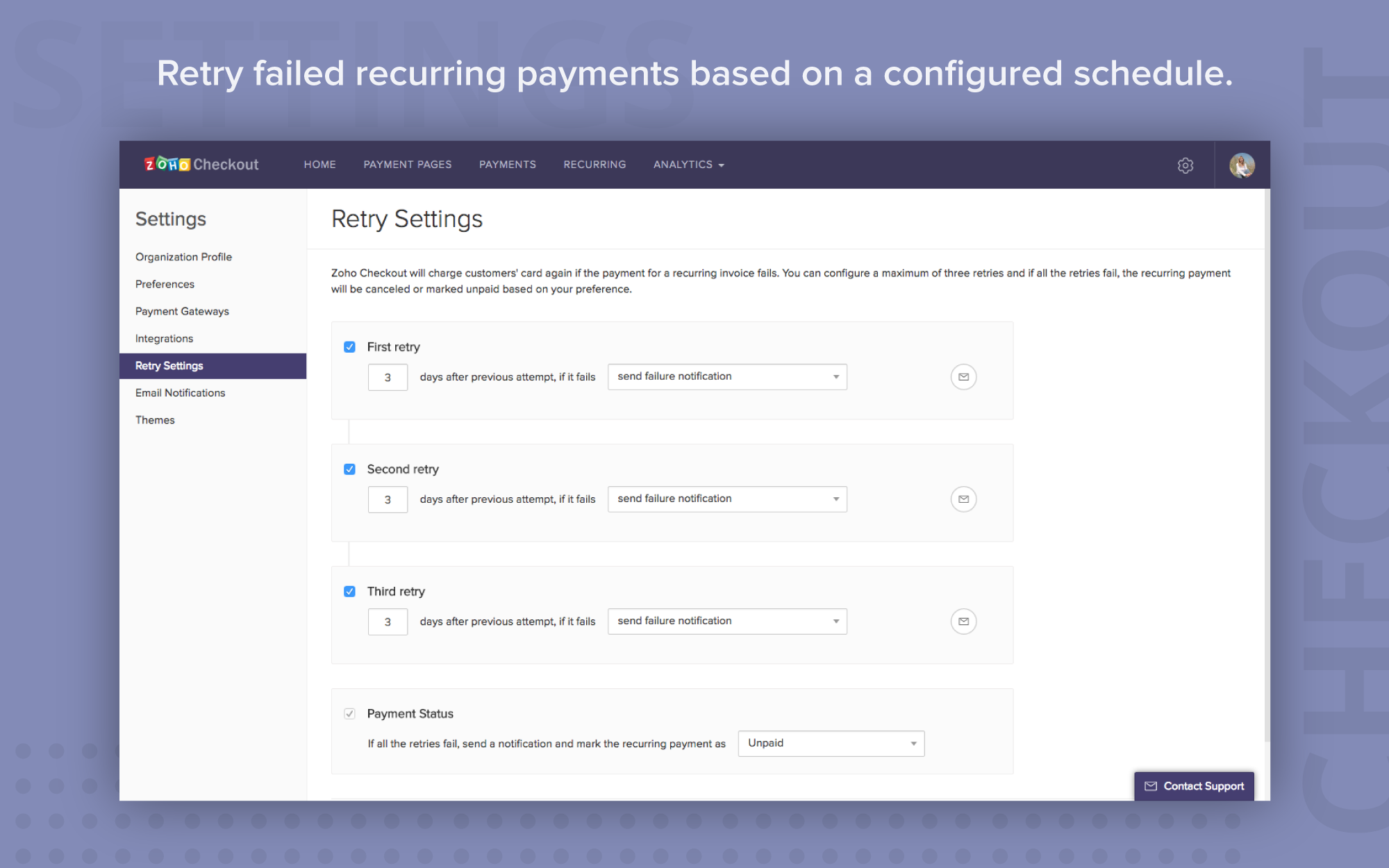The width and height of the screenshot is (1389, 868).
Task: Expand the Unpaid payment status dropdown
Action: pyautogui.click(x=831, y=744)
